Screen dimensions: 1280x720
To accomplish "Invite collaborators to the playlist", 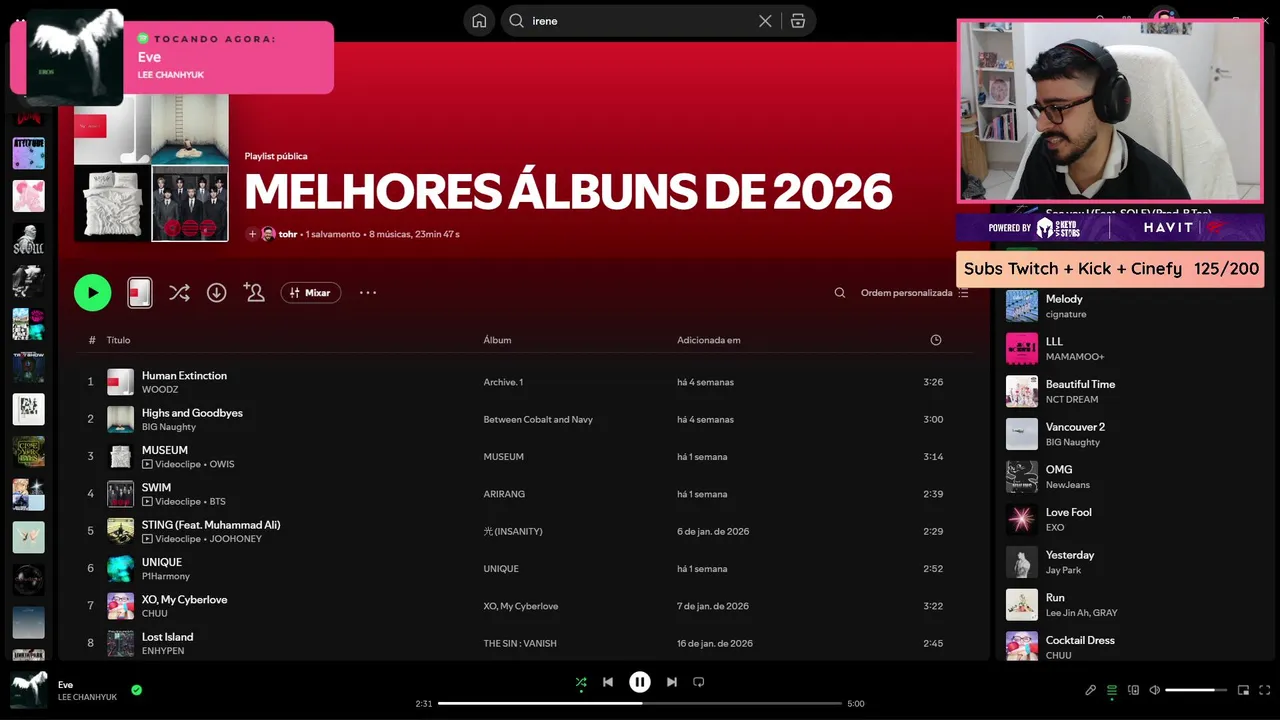I will pyautogui.click(x=254, y=293).
